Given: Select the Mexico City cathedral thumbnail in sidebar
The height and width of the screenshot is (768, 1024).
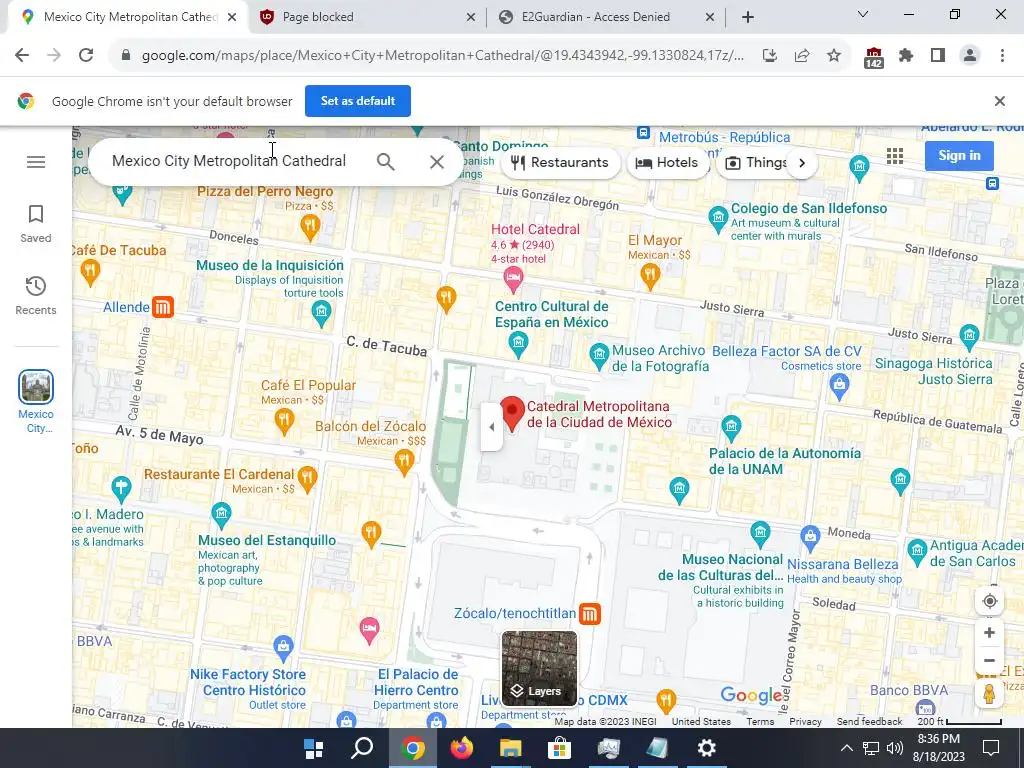Looking at the screenshot, I should click(36, 387).
